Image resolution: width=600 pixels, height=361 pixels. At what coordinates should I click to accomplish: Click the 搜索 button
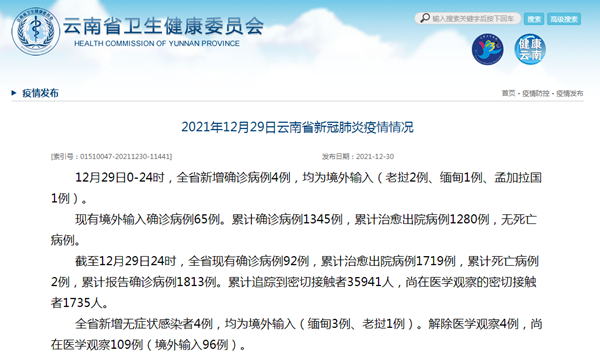(534, 19)
